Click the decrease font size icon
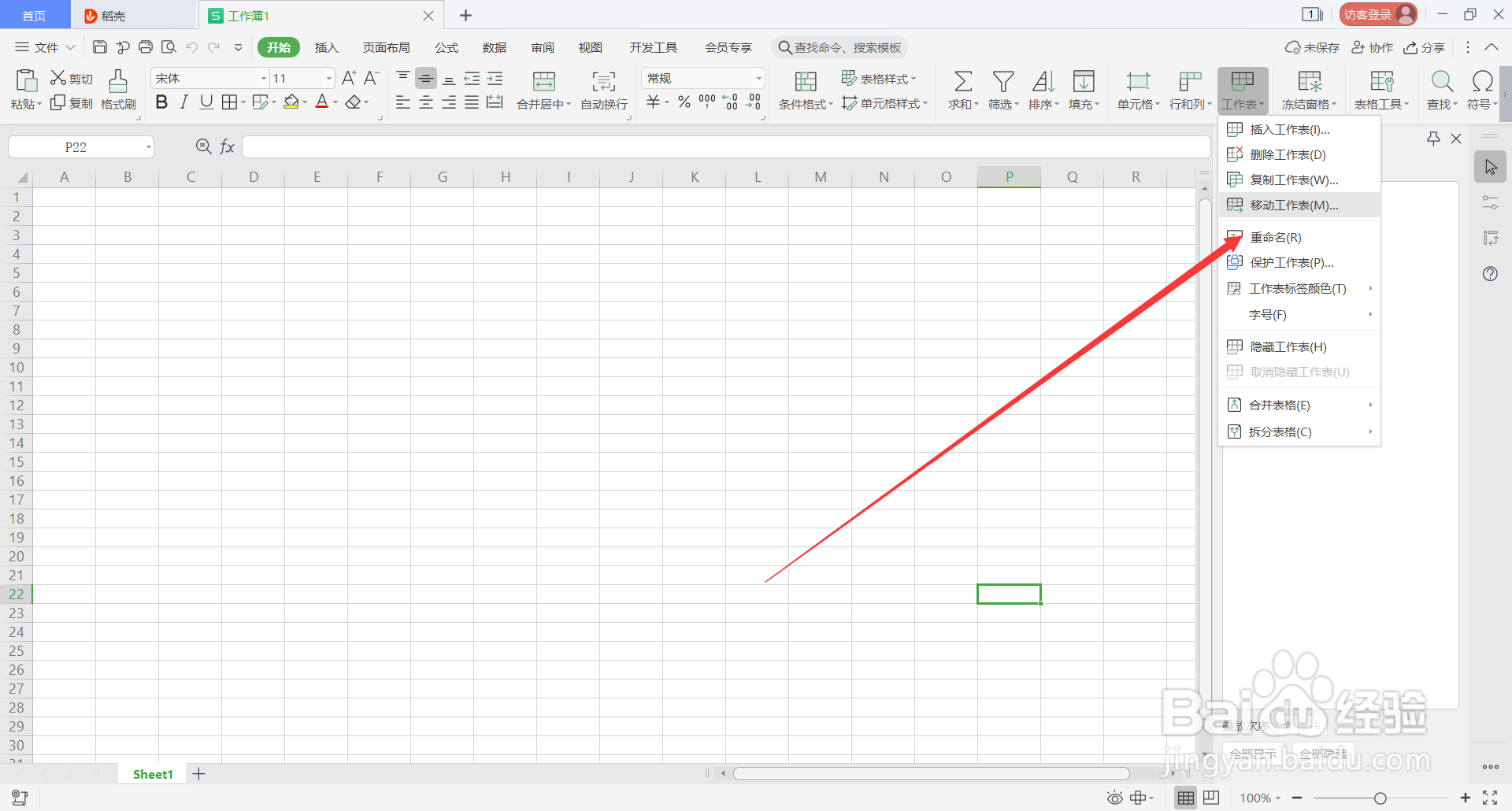The image size is (1512, 811). [372, 78]
